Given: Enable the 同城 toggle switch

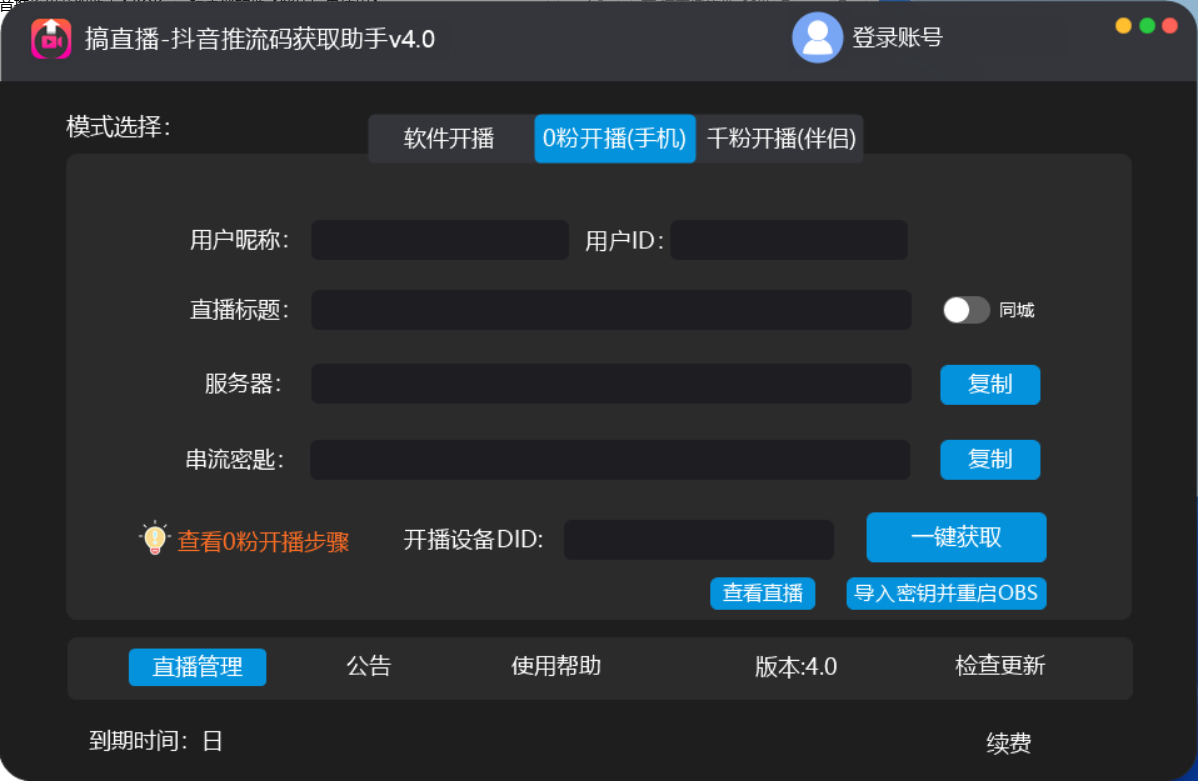Looking at the screenshot, I should point(965,311).
